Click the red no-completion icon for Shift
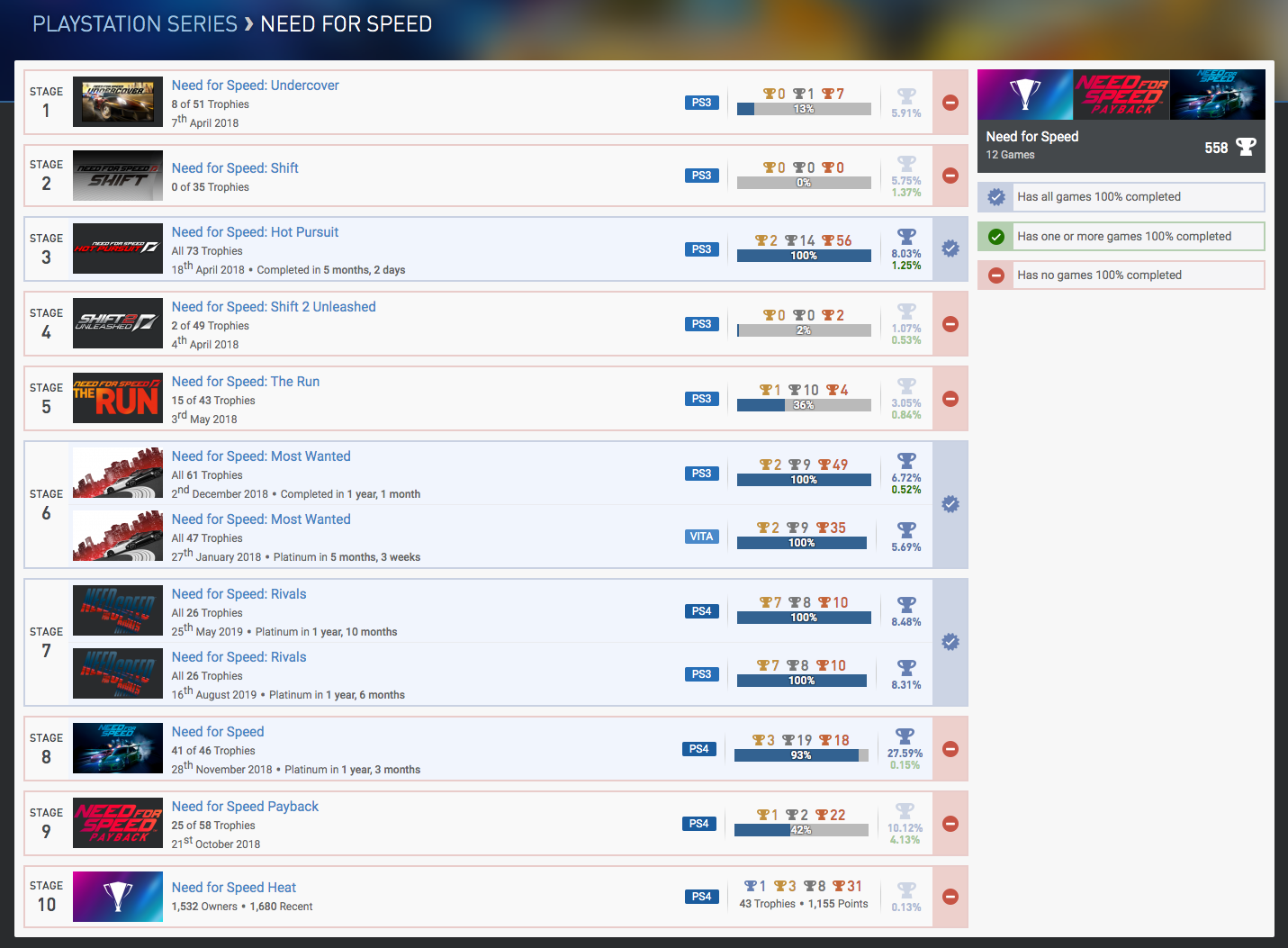The height and width of the screenshot is (948, 1288). point(950,176)
